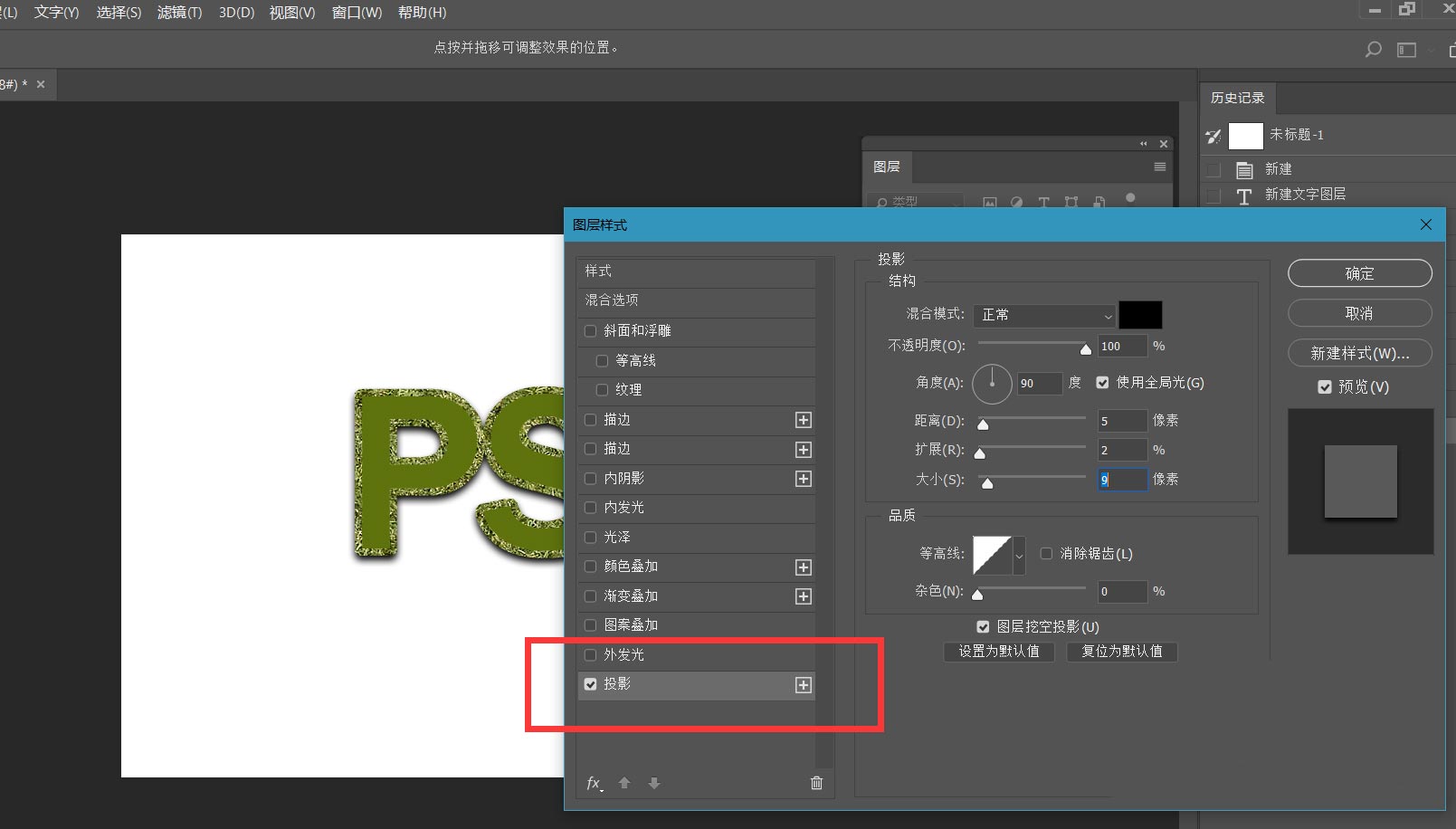Filter layers by adjustment layer icon

(1016, 203)
